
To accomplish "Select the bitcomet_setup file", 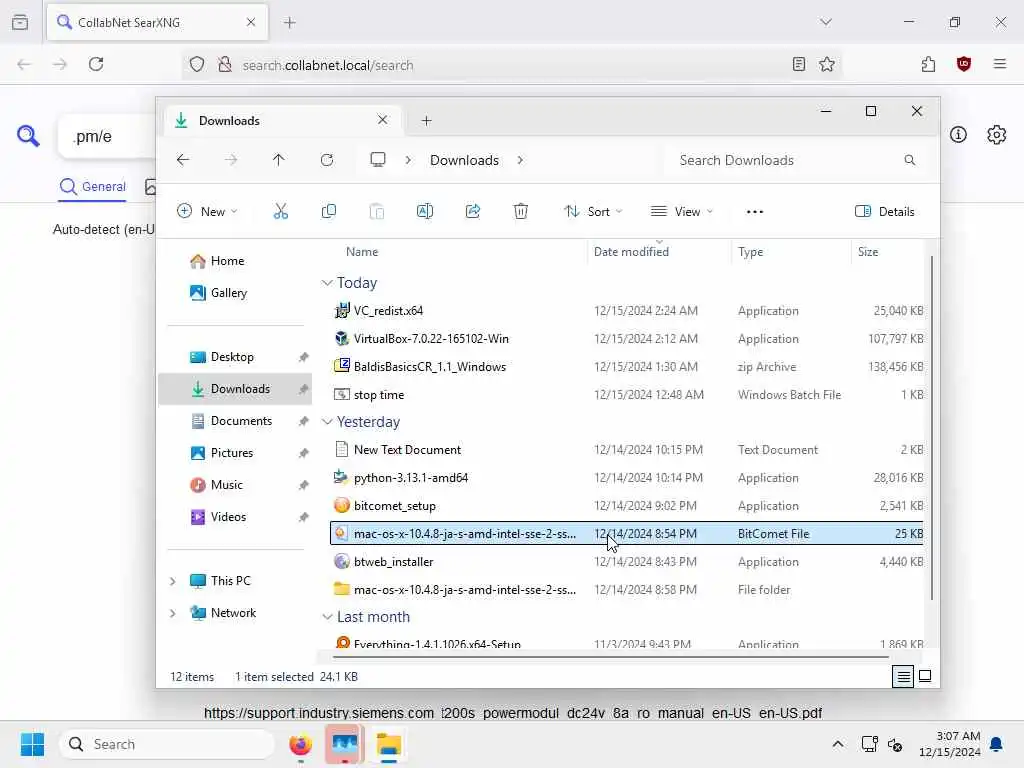I will coord(627,505).
